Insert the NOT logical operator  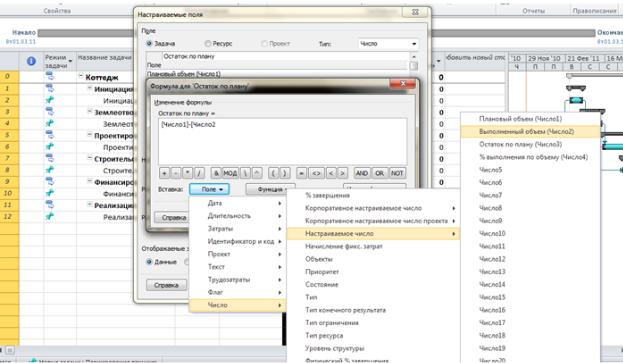(397, 173)
